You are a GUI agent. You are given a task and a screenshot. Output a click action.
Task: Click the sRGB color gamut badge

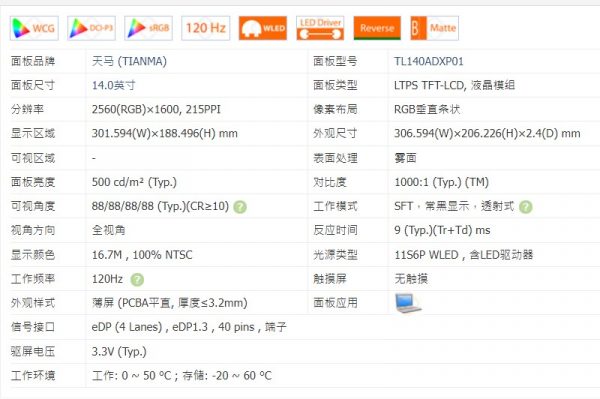tap(148, 28)
